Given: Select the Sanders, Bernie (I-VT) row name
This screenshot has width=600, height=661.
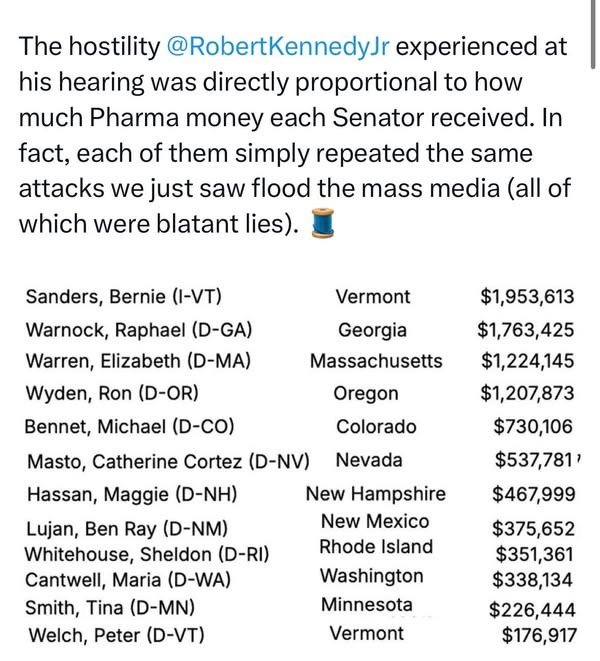Looking at the screenshot, I should pos(121,296).
